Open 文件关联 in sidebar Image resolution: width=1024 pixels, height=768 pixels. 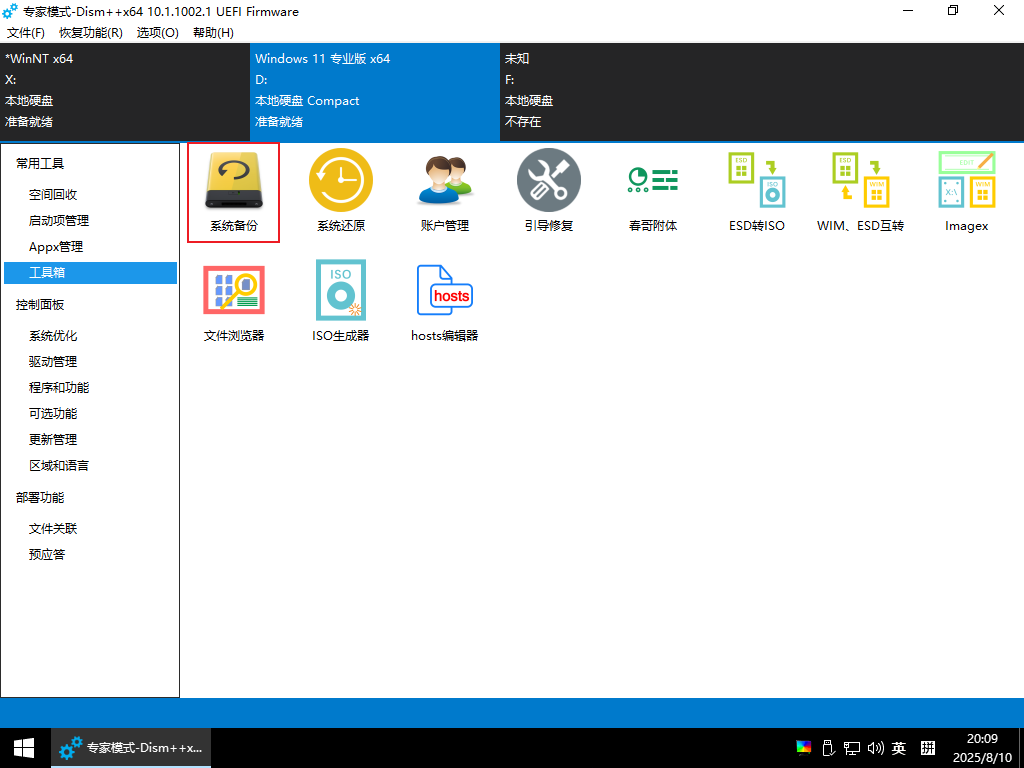(53, 529)
